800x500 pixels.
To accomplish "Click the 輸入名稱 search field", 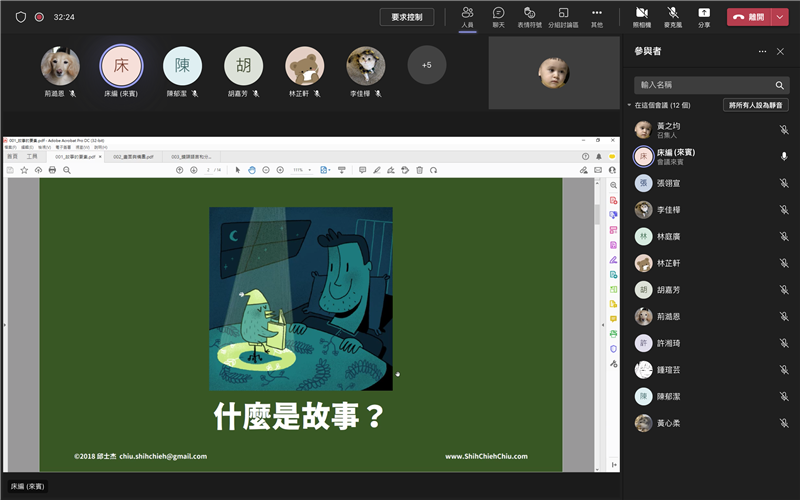I will pos(702,85).
